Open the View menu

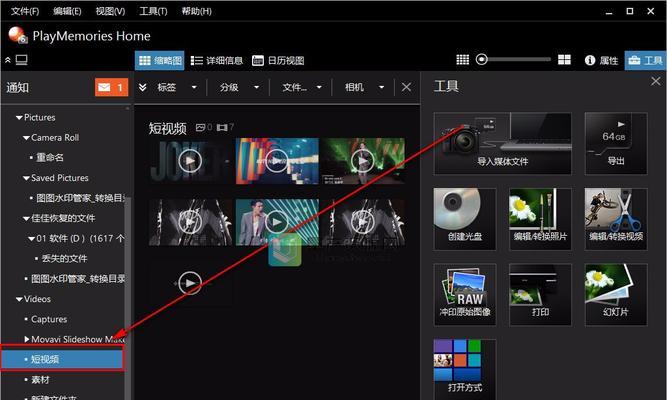(x=110, y=11)
